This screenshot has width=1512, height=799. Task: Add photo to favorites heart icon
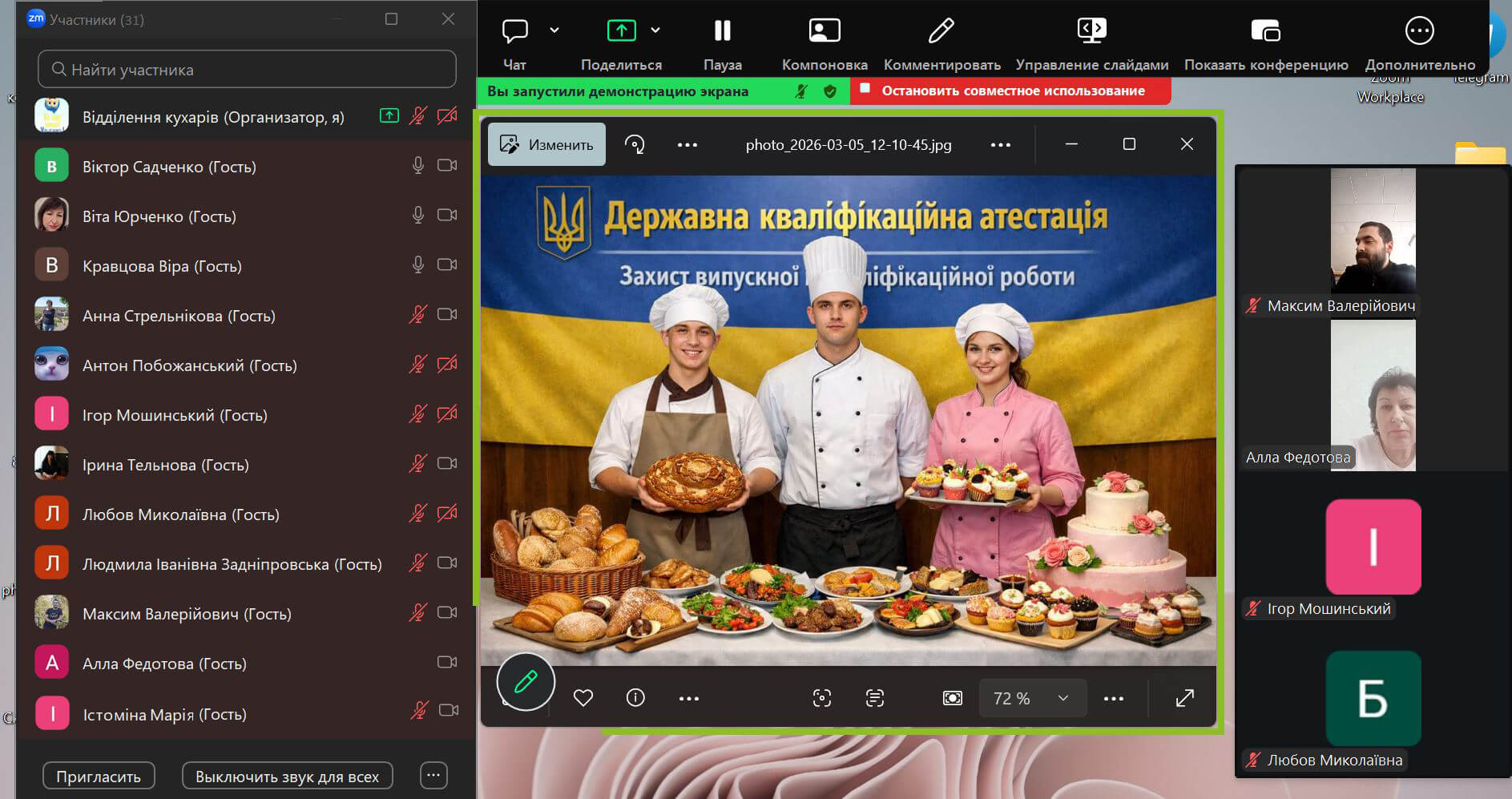point(583,698)
